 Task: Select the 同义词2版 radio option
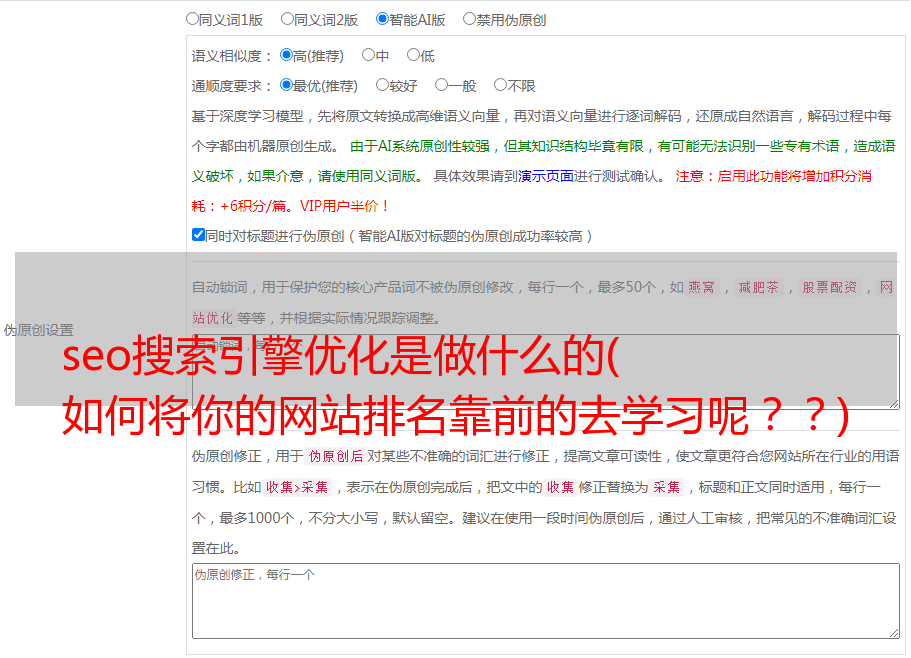[x=287, y=19]
